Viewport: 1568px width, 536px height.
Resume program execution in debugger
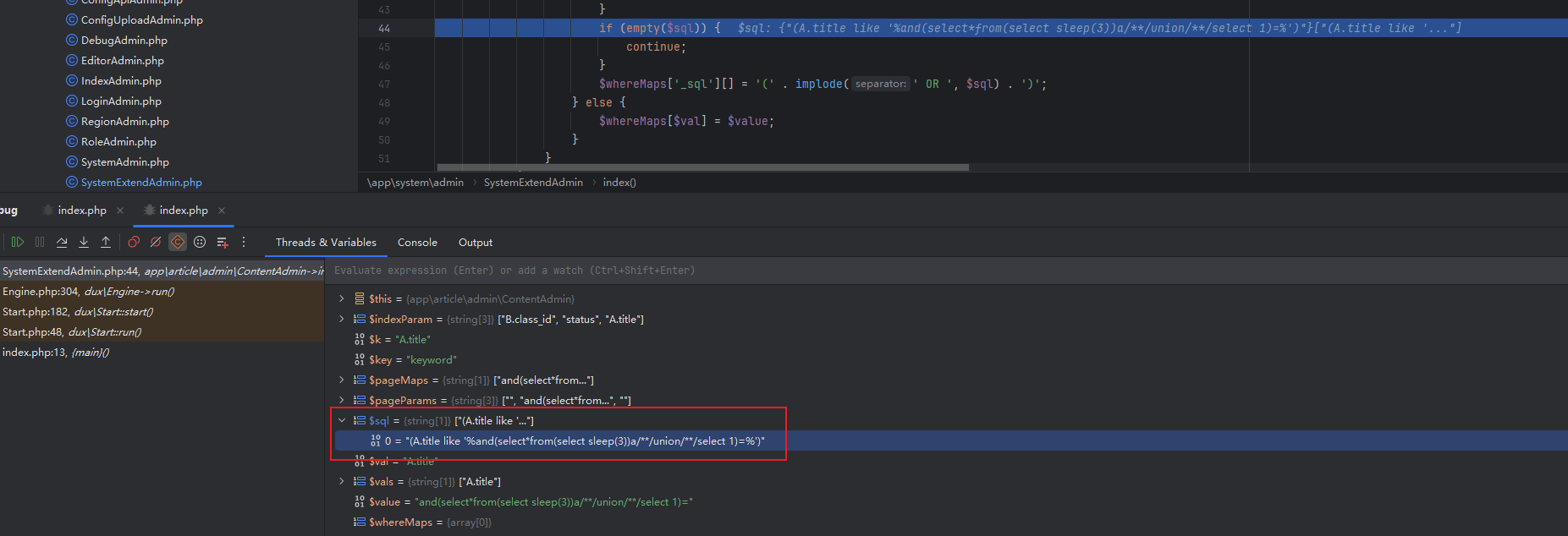tap(18, 242)
